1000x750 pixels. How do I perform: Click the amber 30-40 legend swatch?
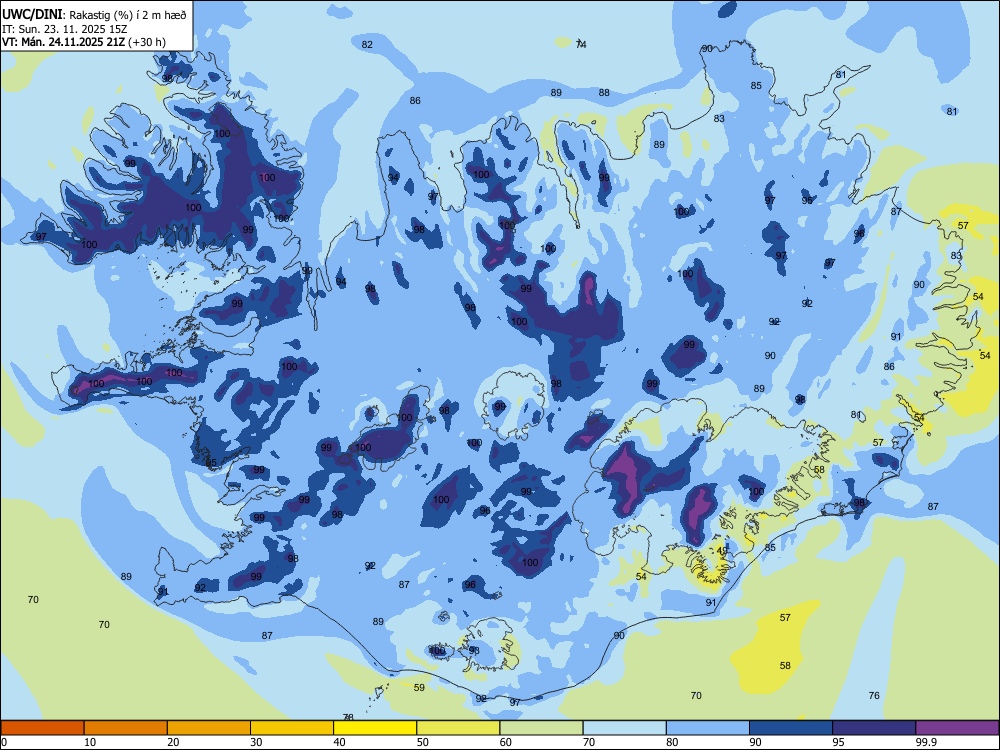point(292,728)
